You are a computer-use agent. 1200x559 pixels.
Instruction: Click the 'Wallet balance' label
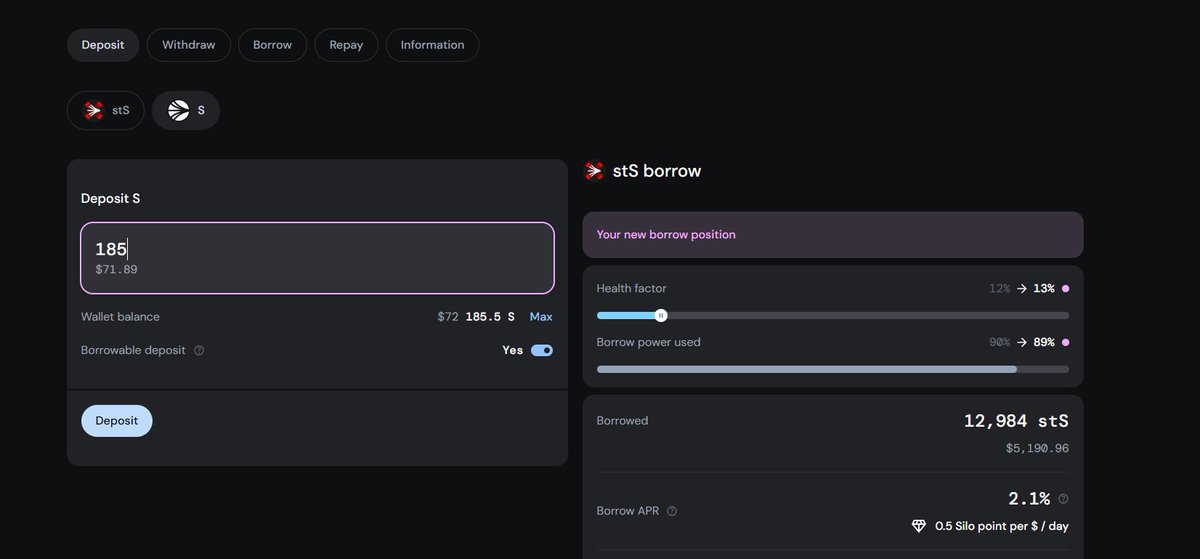point(120,317)
